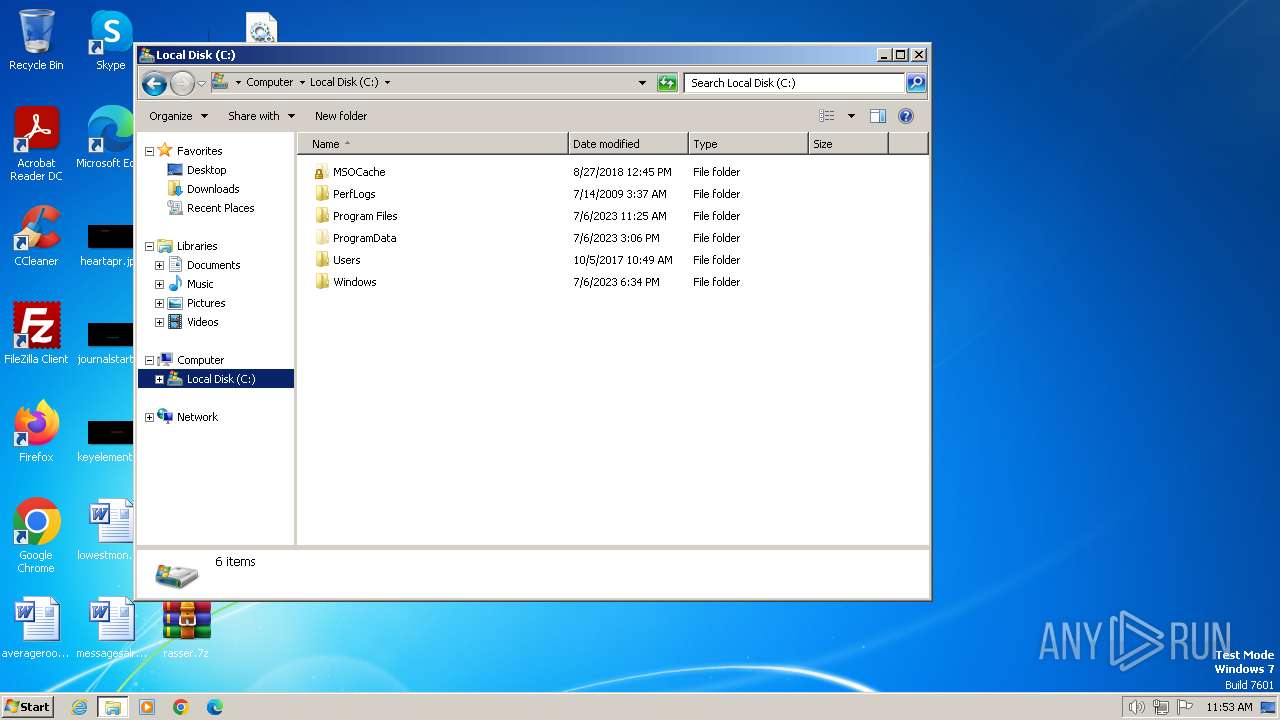Expand the Music library node
This screenshot has height=720, width=1280.
click(x=159, y=284)
